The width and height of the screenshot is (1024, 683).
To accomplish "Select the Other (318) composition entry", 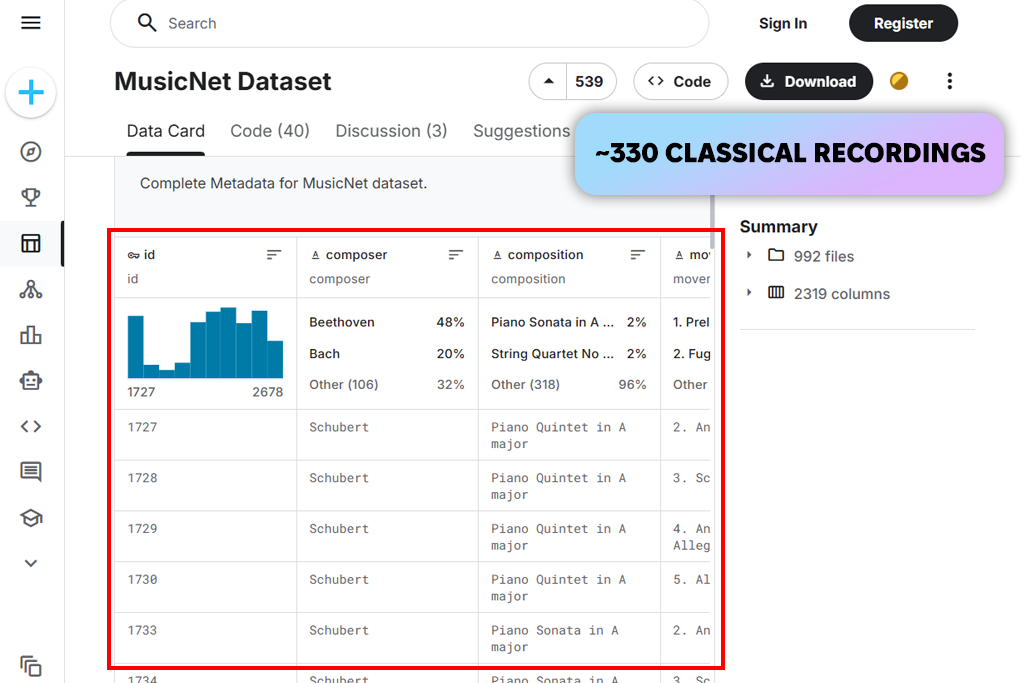I will [568, 385].
